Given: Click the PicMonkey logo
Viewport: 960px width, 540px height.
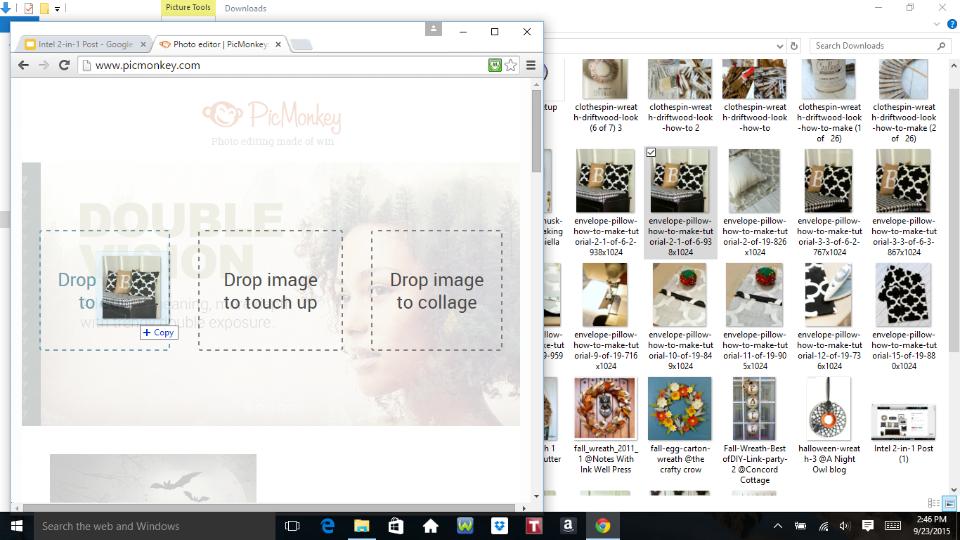Looking at the screenshot, I should pyautogui.click(x=272, y=117).
